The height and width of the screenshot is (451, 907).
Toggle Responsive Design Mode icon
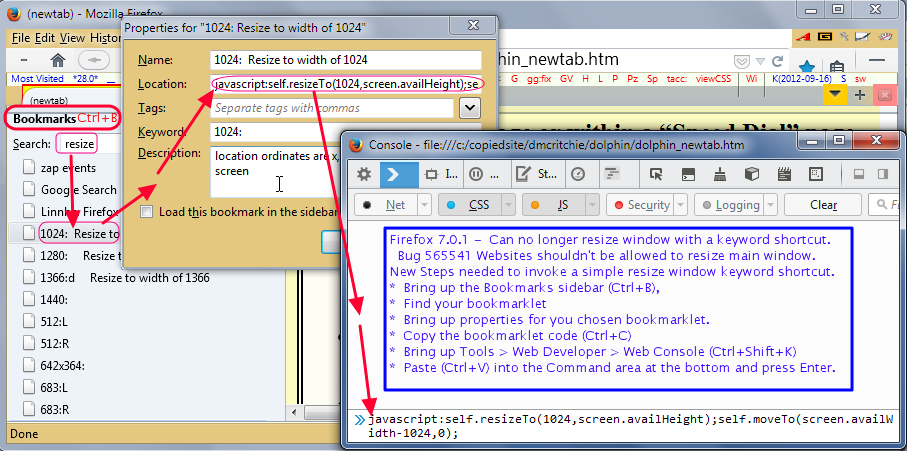(816, 174)
